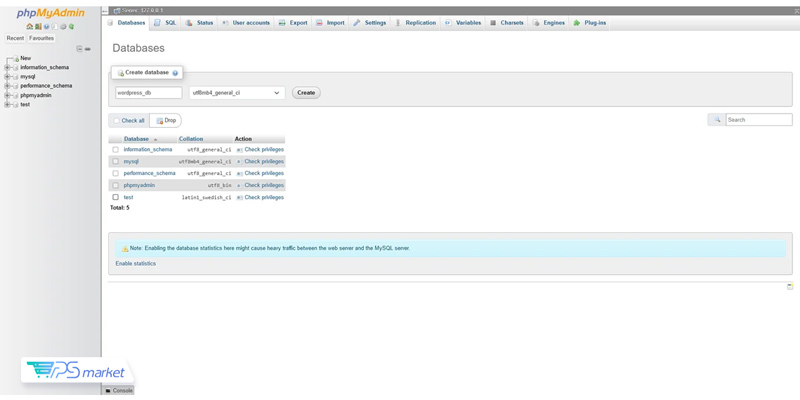Image resolution: width=800 pixels, height=400 pixels.
Task: Go to the Export tab
Action: (293, 23)
